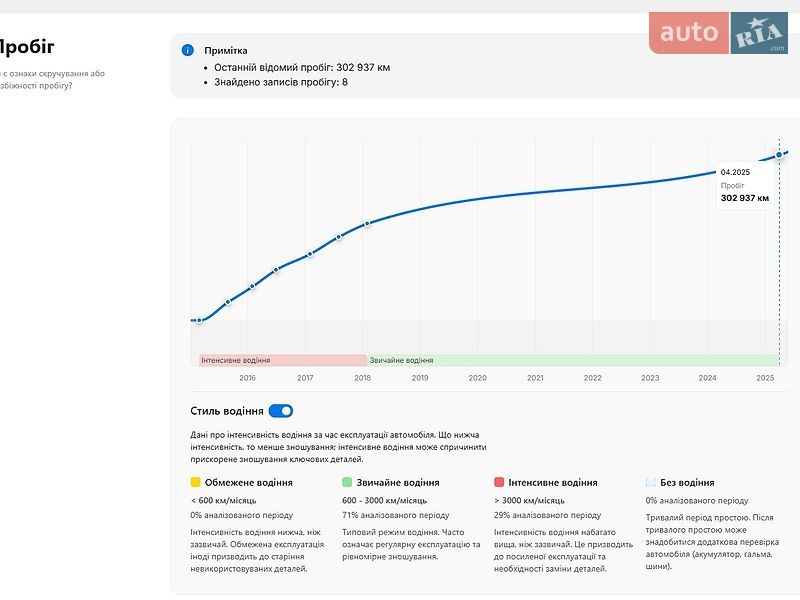Click the Примітка note title
The height and width of the screenshot is (600, 800).
226,51
